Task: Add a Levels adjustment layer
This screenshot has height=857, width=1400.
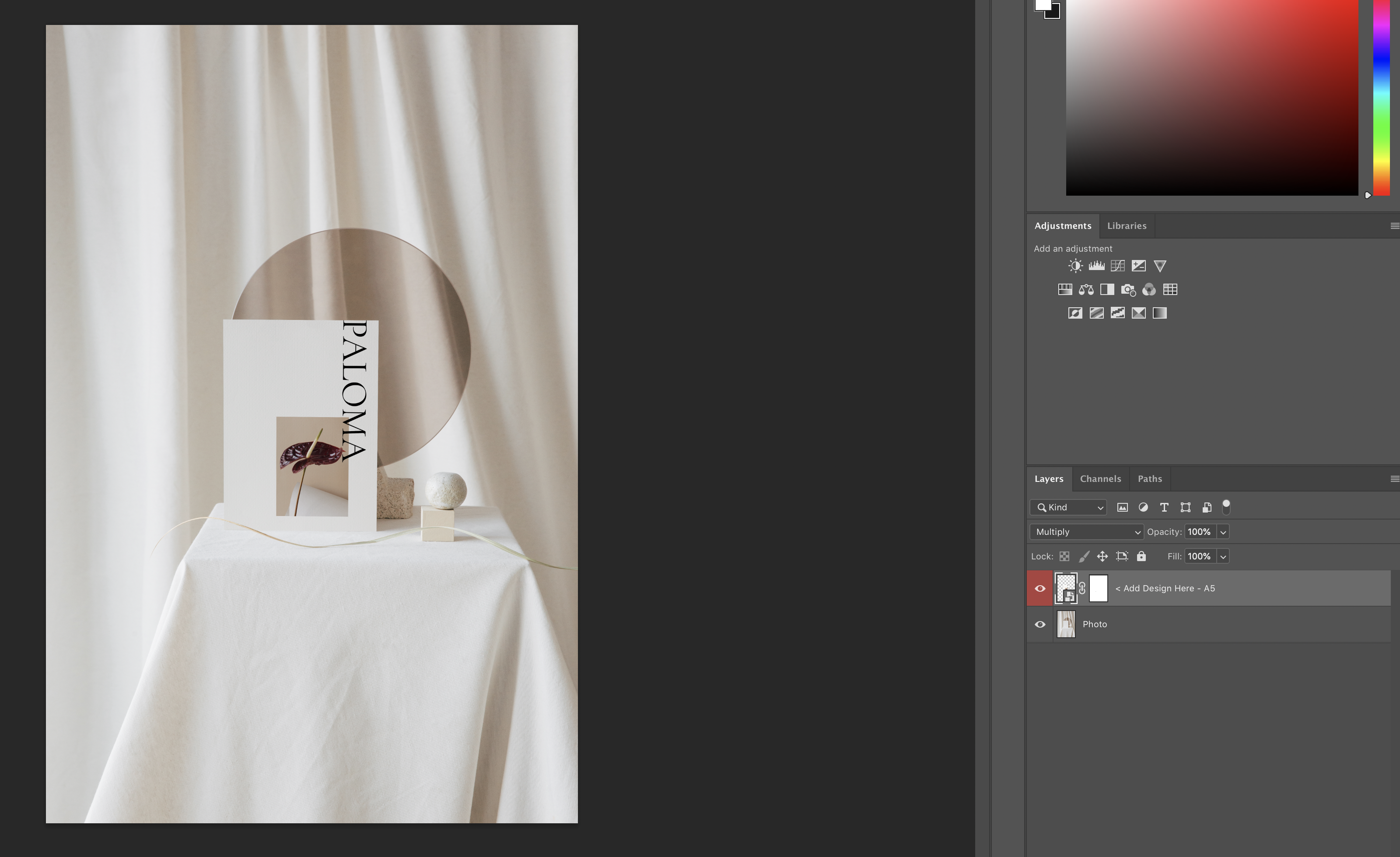Action: (1096, 266)
